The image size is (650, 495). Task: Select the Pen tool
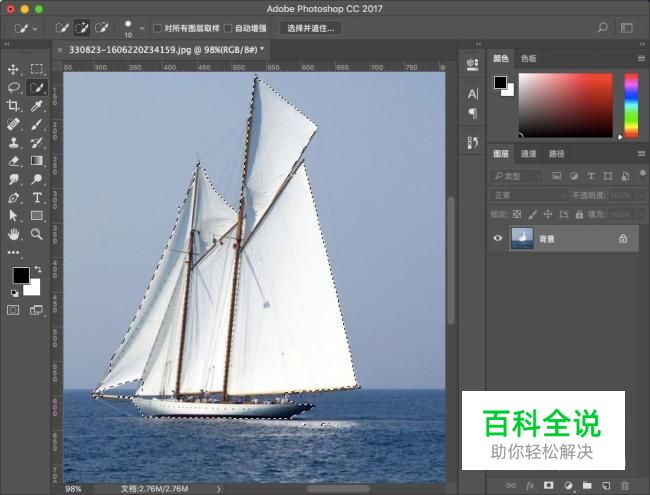tap(13, 198)
